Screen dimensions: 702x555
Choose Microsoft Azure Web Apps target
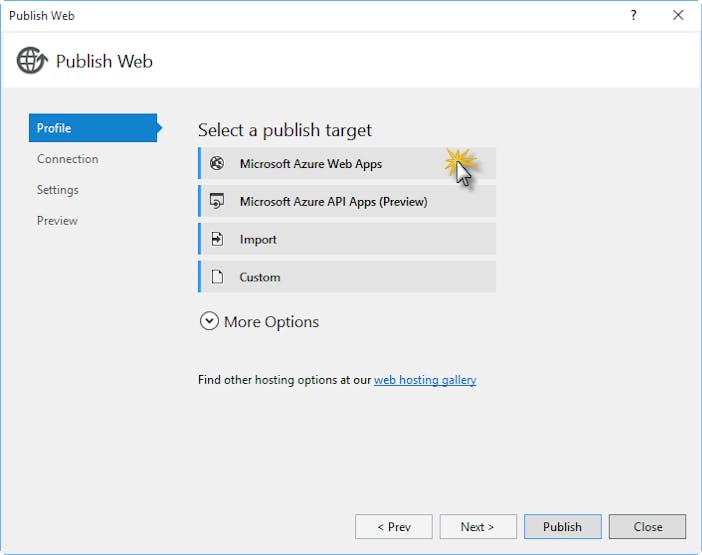(347, 163)
